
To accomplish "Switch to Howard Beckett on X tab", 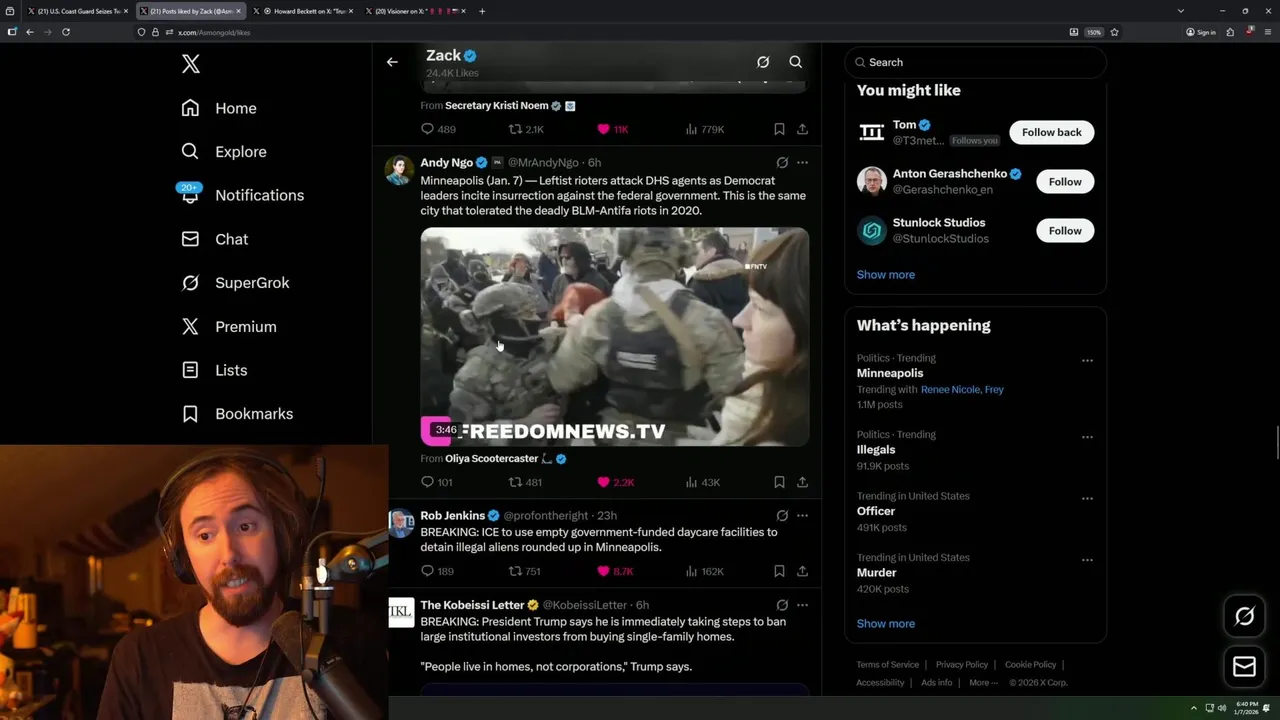I will pyautogui.click(x=304, y=11).
